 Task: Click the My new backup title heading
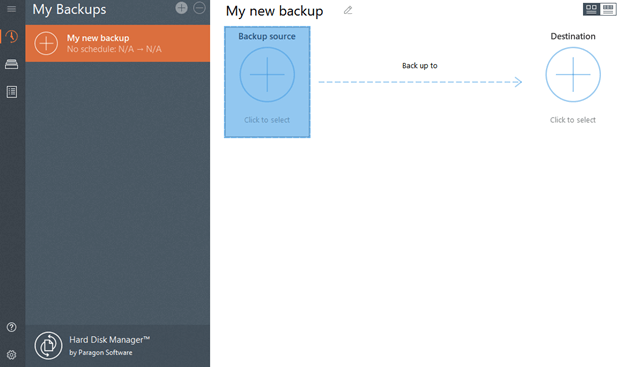pos(275,11)
